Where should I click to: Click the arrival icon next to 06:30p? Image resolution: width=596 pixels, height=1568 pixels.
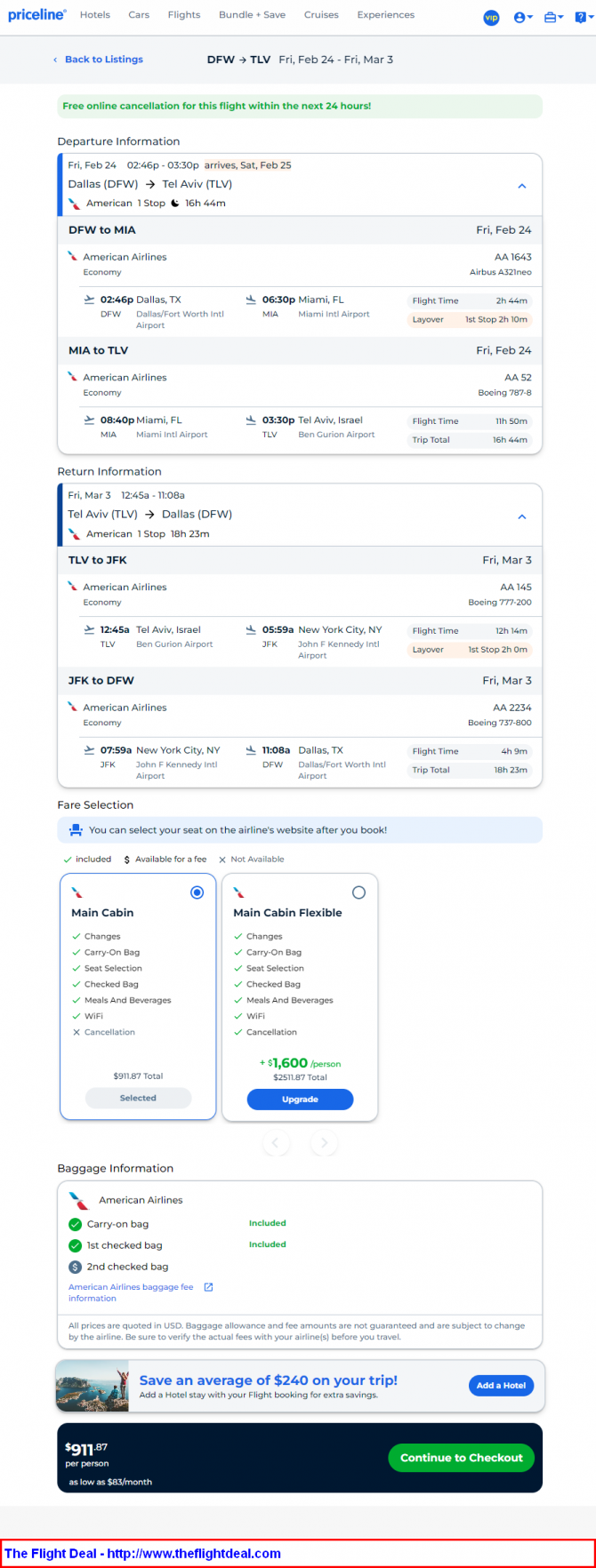tap(251, 300)
